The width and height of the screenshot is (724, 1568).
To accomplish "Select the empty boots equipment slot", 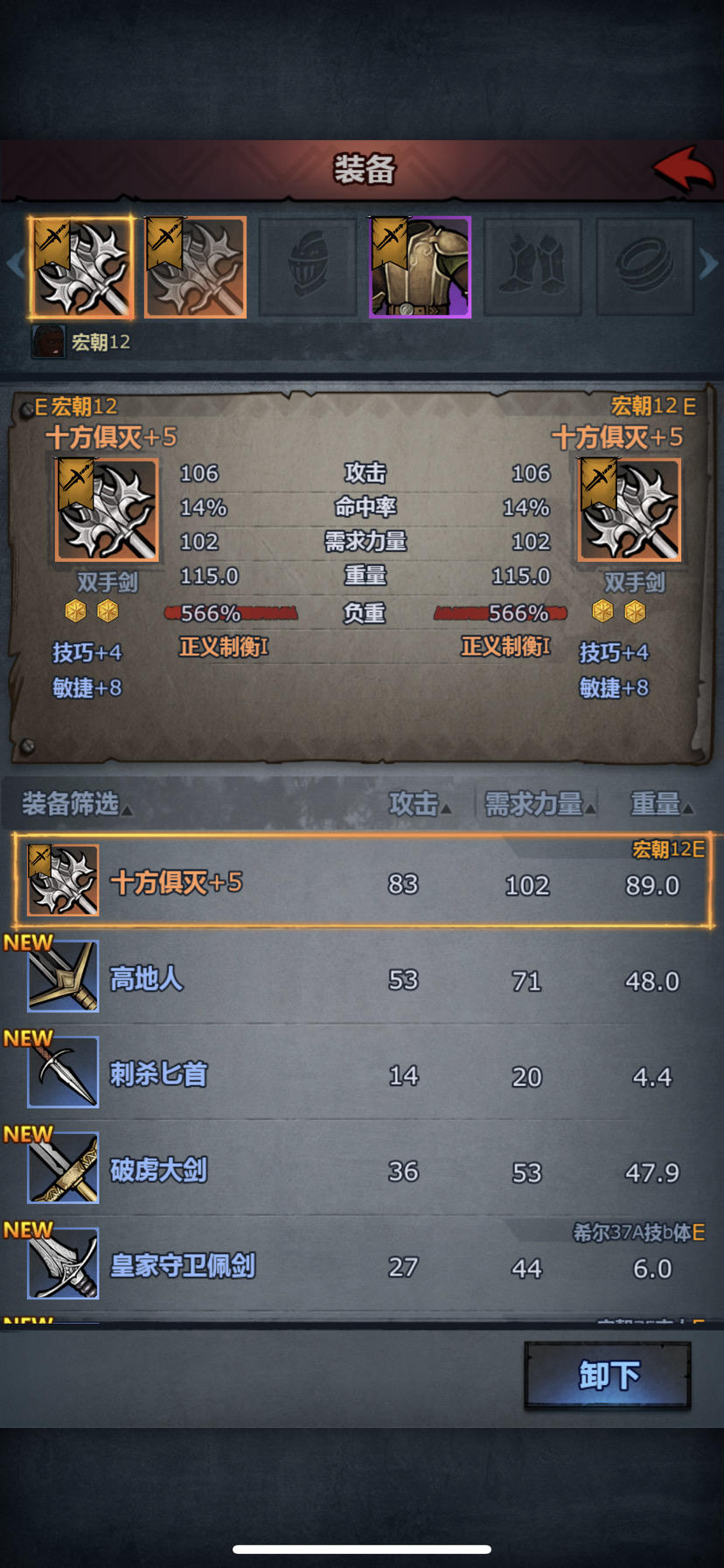I will tap(533, 267).
